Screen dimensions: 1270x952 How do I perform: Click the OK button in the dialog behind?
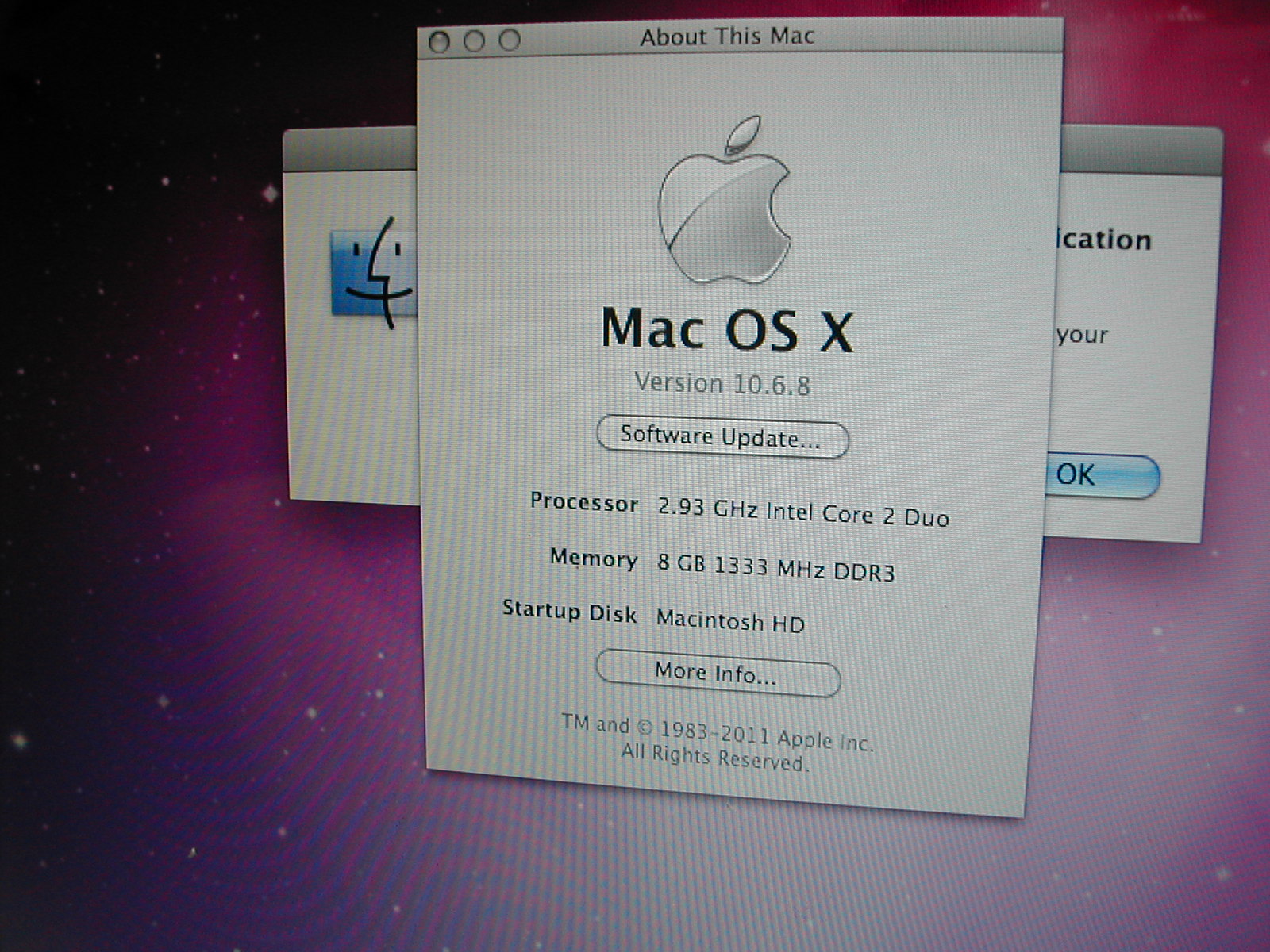click(x=1103, y=475)
